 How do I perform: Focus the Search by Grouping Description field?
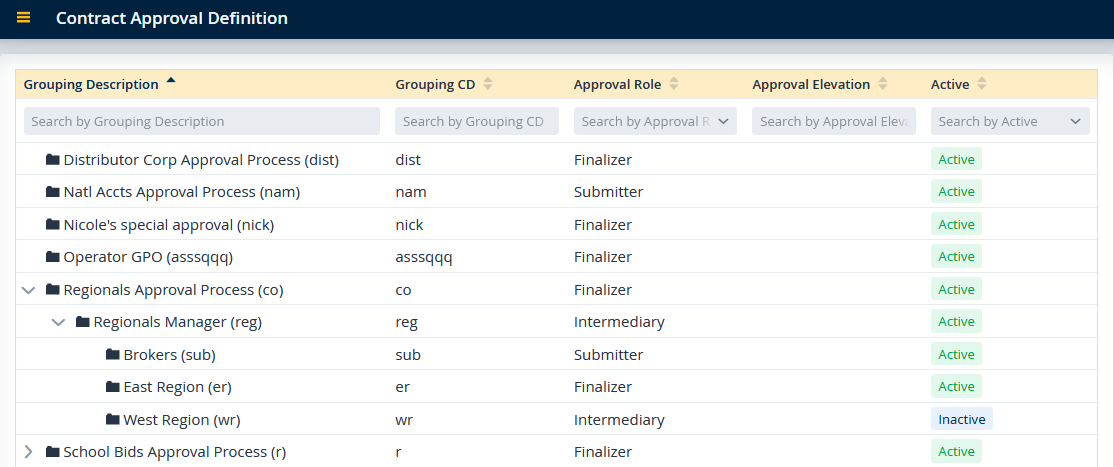click(x=201, y=121)
